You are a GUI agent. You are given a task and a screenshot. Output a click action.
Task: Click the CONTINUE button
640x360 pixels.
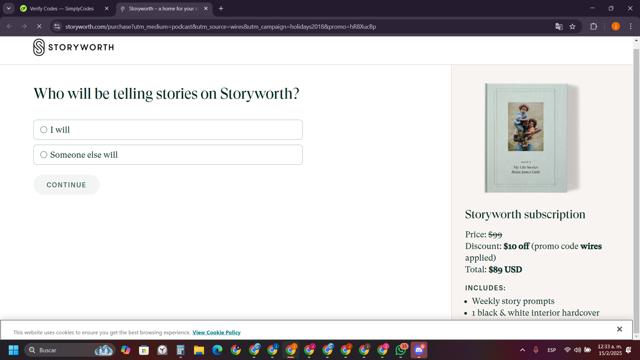click(x=66, y=185)
